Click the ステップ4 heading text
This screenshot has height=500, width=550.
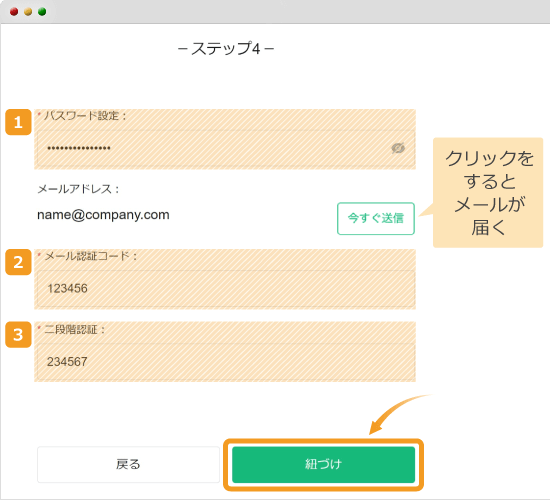click(226, 48)
